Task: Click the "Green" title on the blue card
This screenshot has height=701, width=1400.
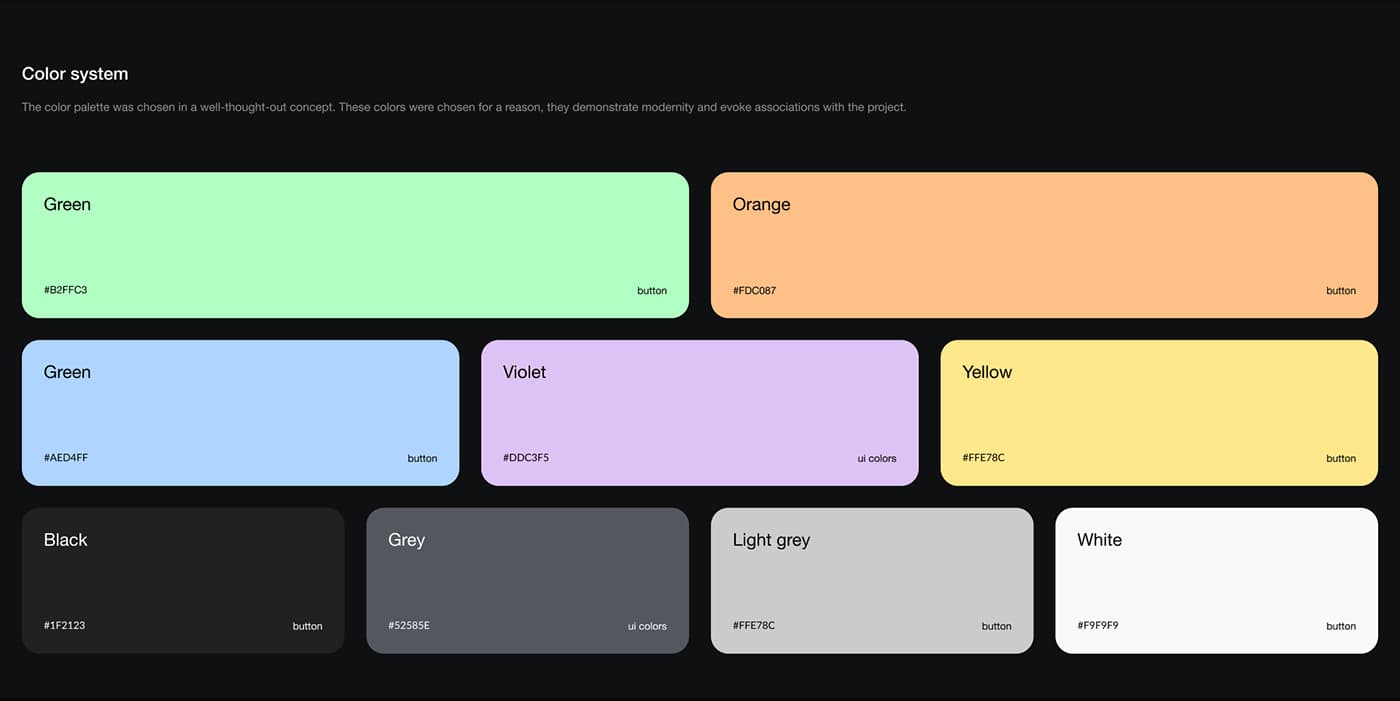Action: coord(67,372)
